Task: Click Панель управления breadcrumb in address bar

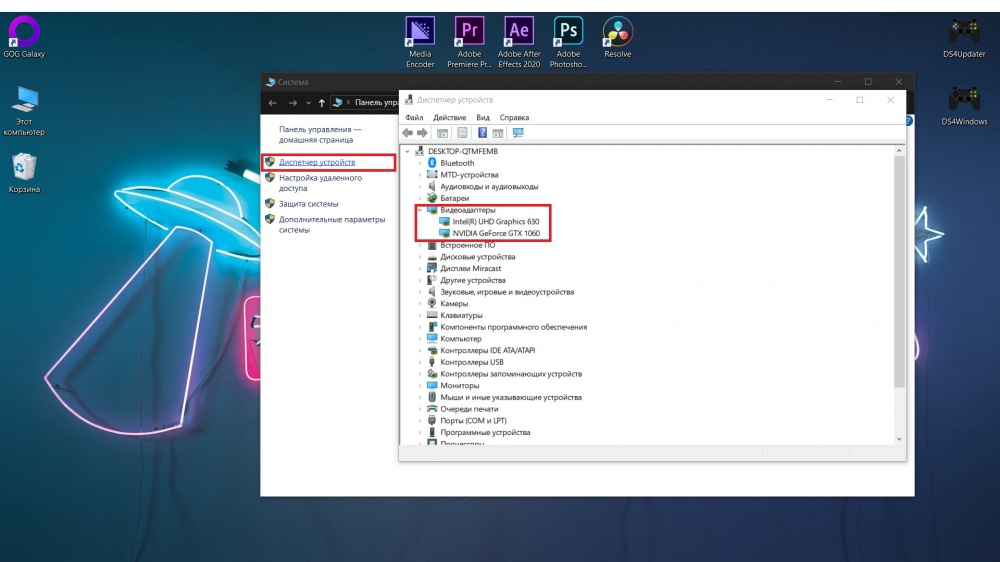Action: pos(376,103)
